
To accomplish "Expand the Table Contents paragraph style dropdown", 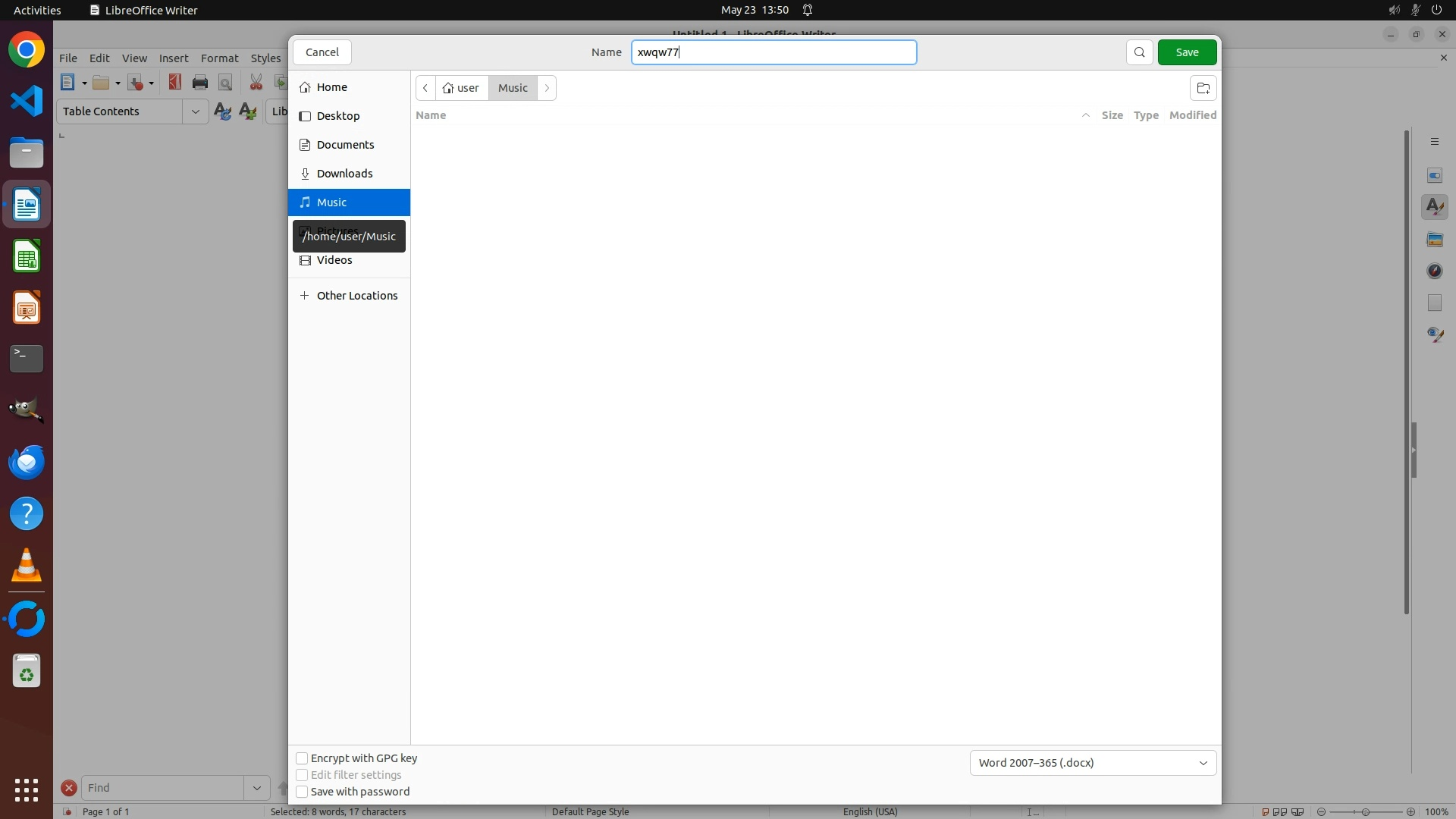I will (x=195, y=111).
